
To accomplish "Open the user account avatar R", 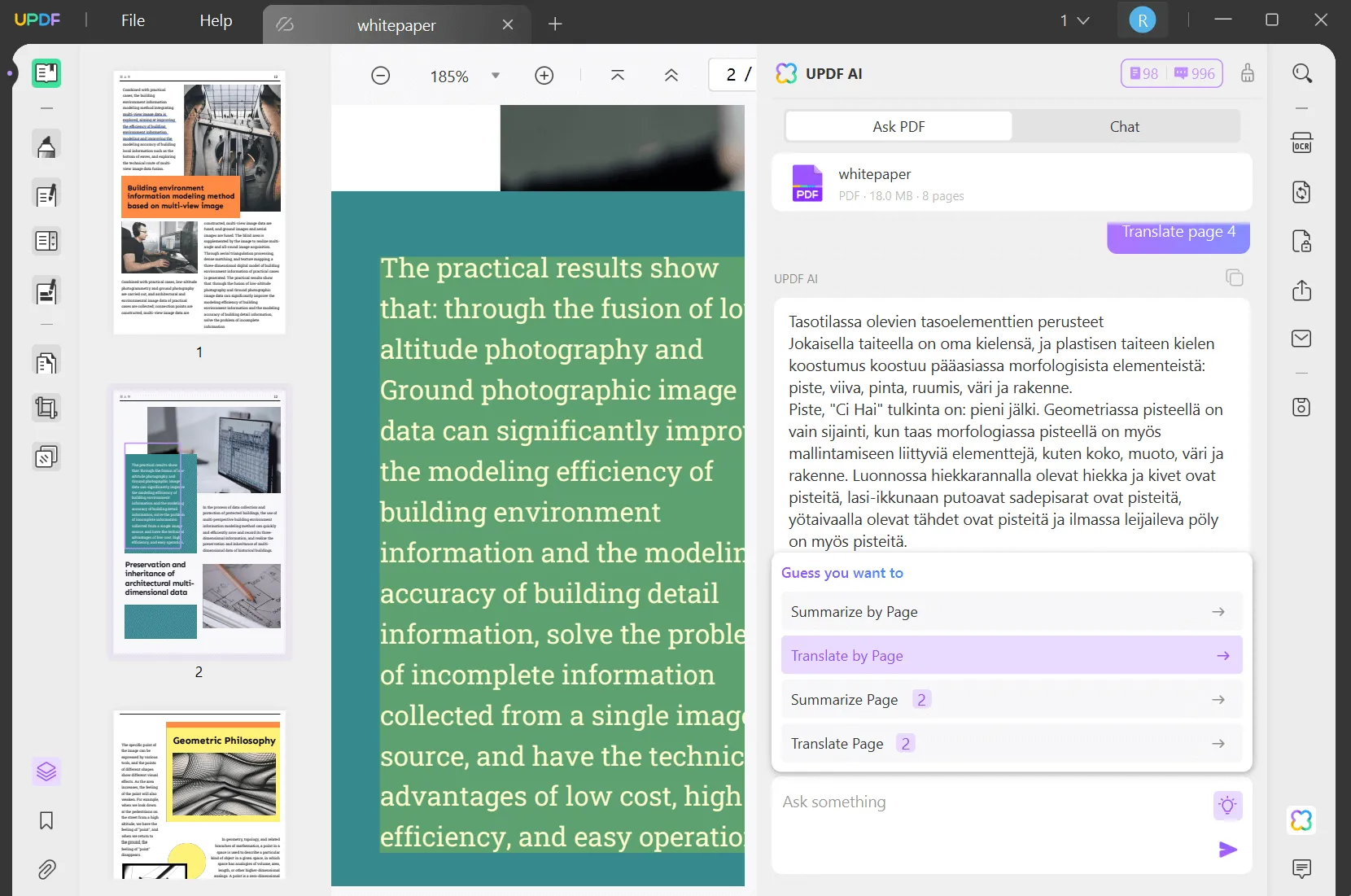I will (1143, 20).
